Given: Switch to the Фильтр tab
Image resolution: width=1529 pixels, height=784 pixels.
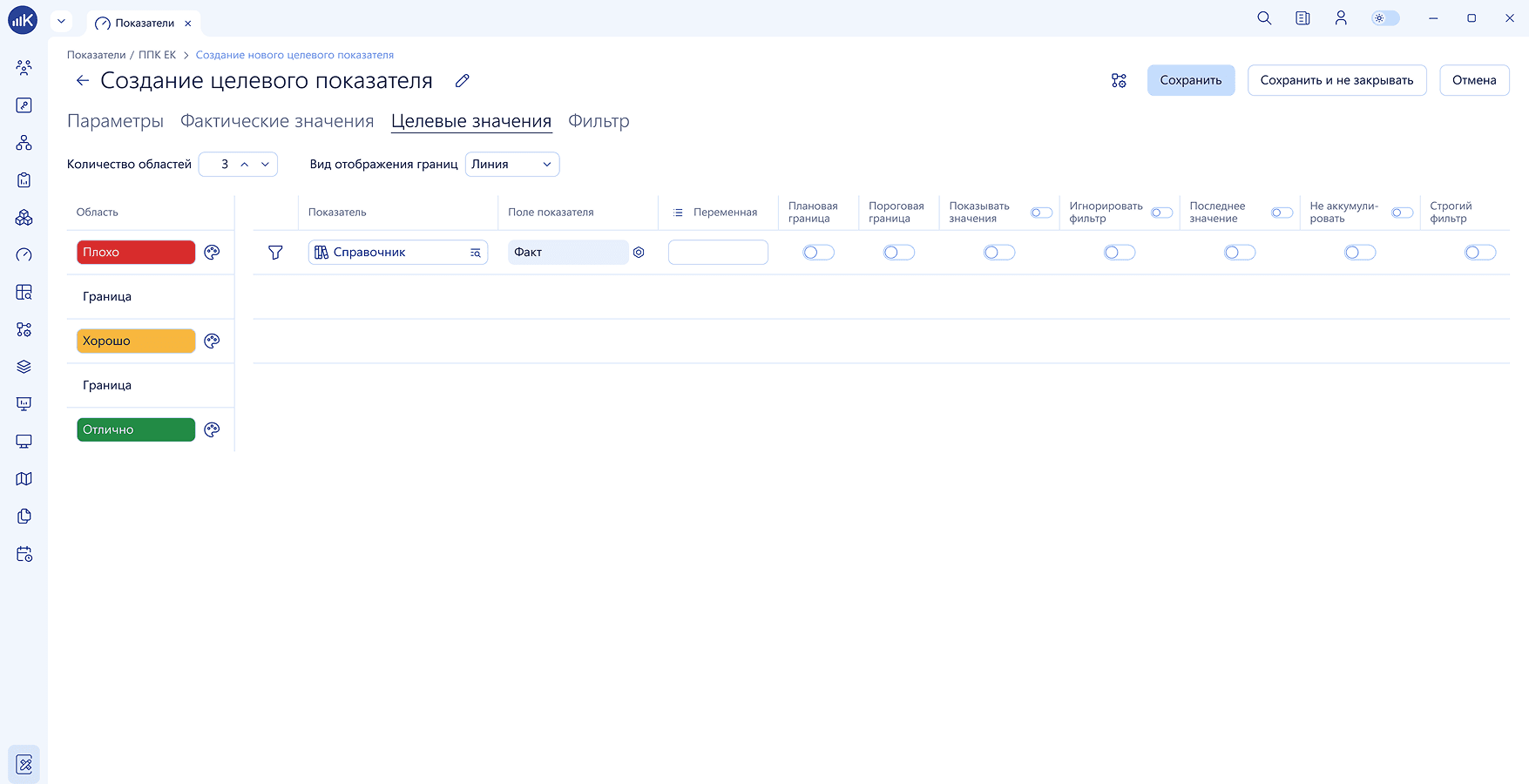Looking at the screenshot, I should click(x=599, y=121).
